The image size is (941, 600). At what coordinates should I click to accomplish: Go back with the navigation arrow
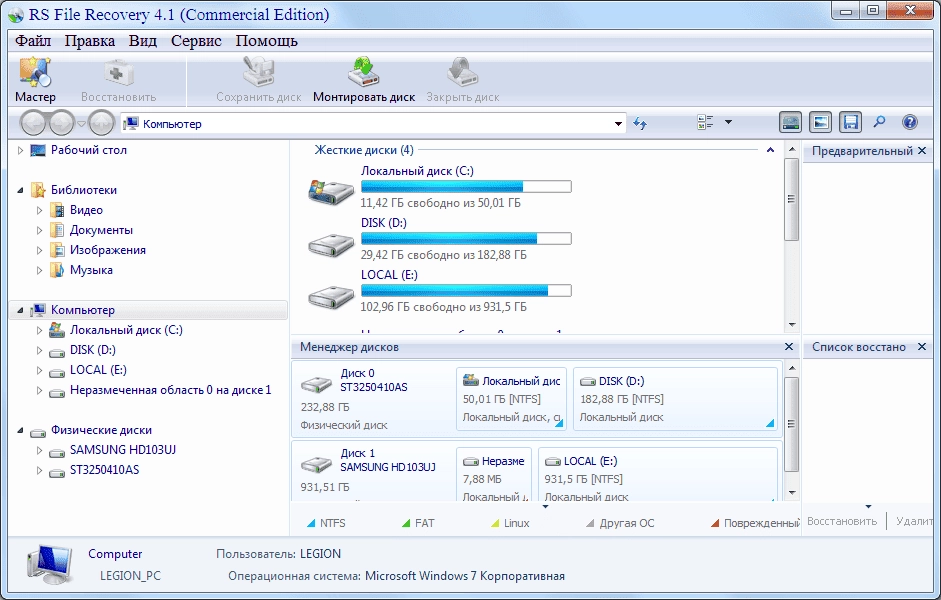(x=32, y=123)
